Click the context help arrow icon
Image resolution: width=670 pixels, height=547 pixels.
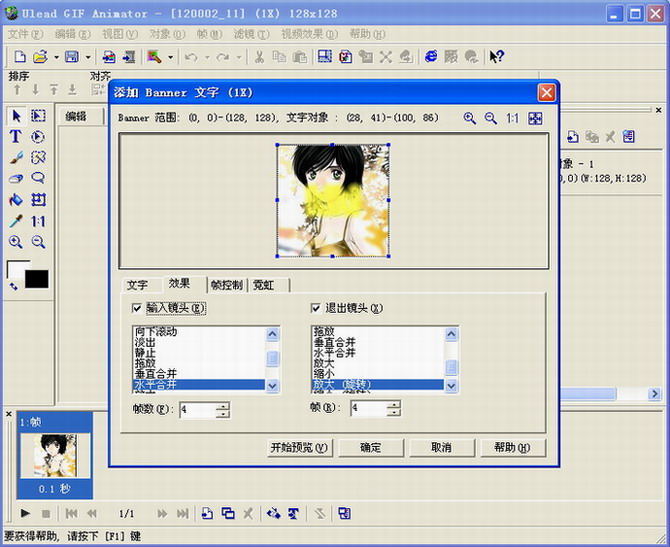click(497, 56)
